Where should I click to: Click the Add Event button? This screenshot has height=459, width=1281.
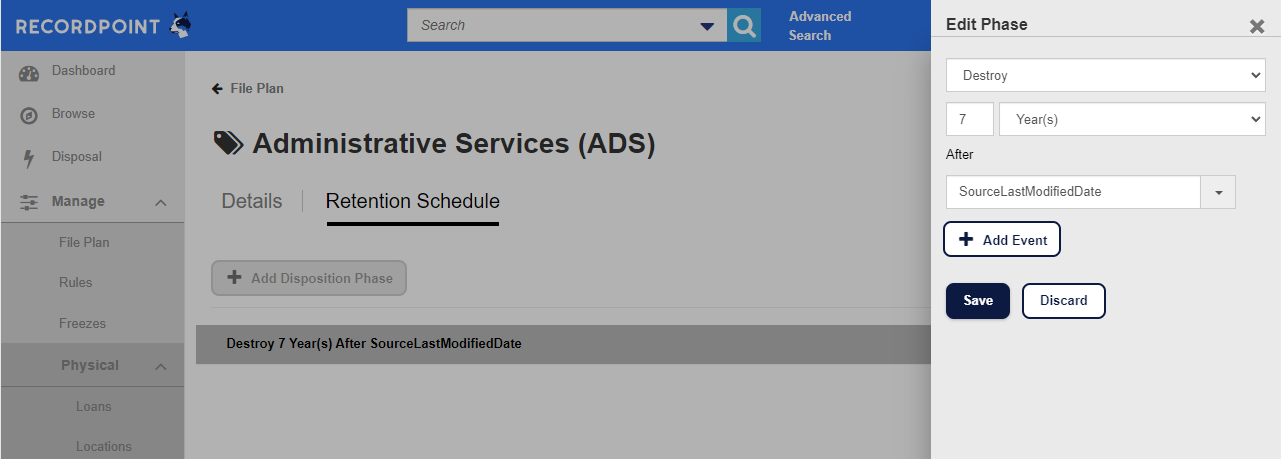click(1002, 240)
